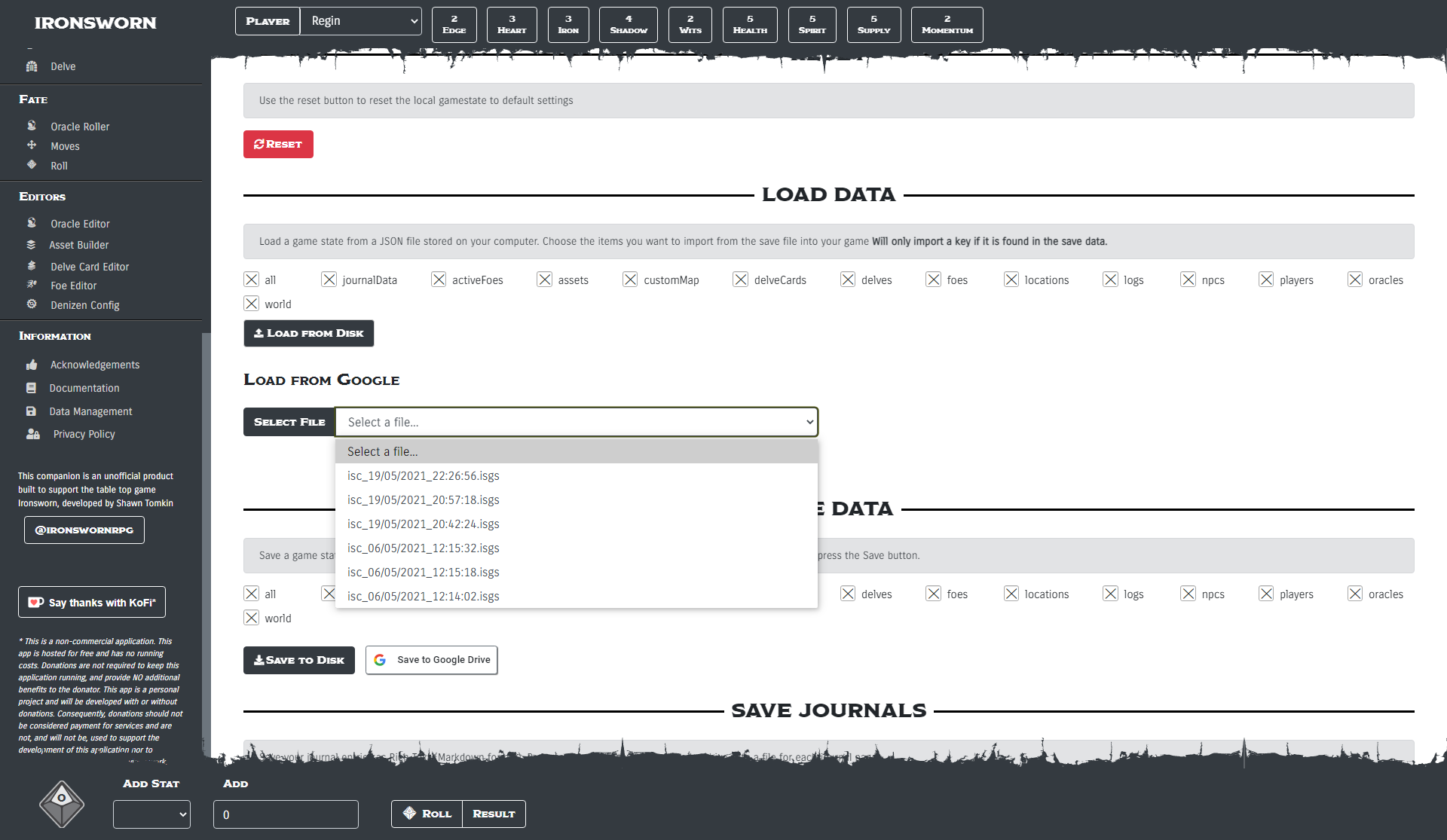Screen dimensions: 1447x840
Task: Click the Asset Builder layers icon
Action: pyautogui.click(x=31, y=245)
